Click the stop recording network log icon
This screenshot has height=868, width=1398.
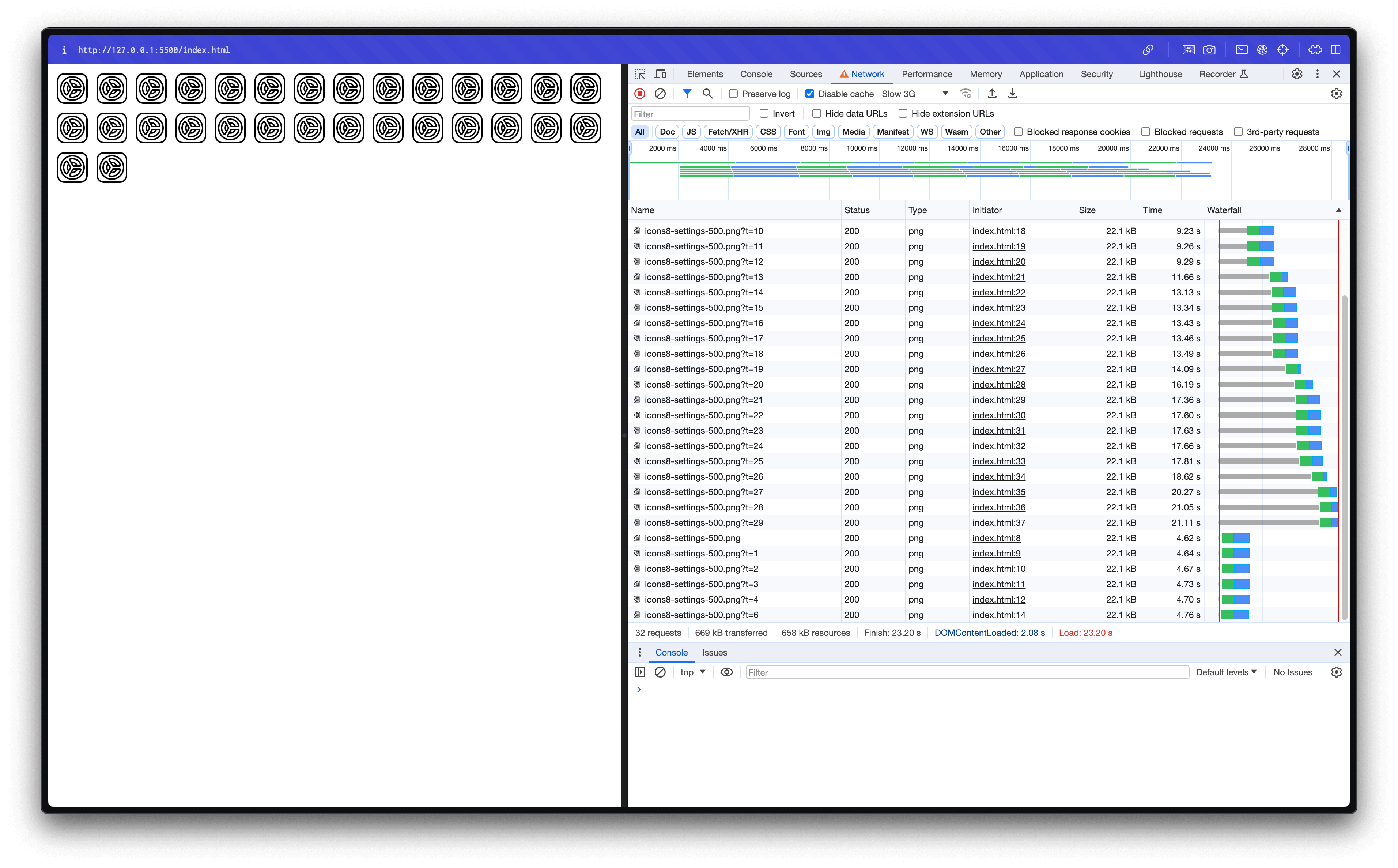(639, 94)
